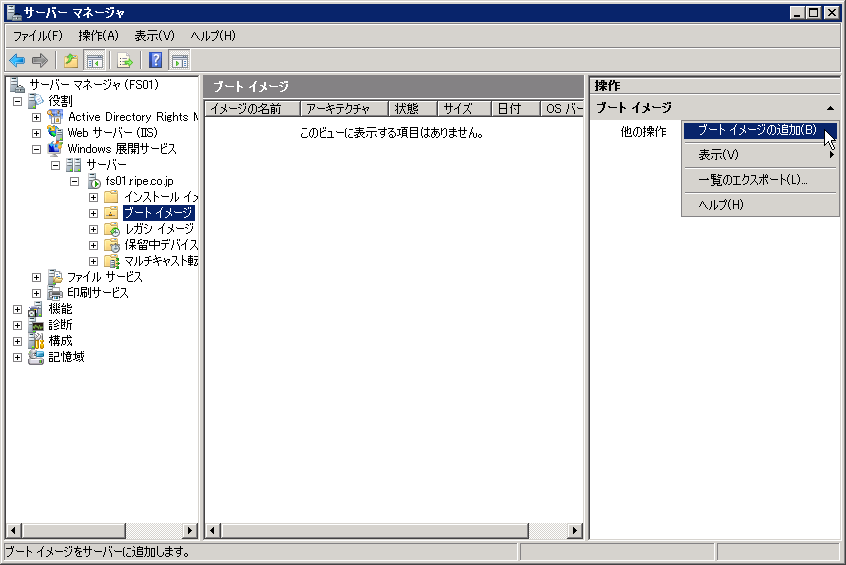The height and width of the screenshot is (565, 846).
Task: Sort by 状態 column header
Action: pos(413,108)
